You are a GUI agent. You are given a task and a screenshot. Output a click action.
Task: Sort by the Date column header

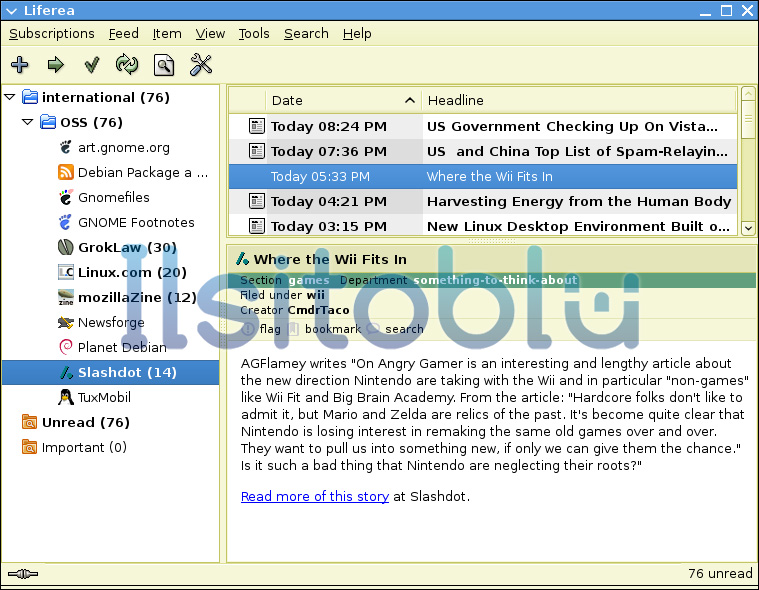tap(344, 100)
